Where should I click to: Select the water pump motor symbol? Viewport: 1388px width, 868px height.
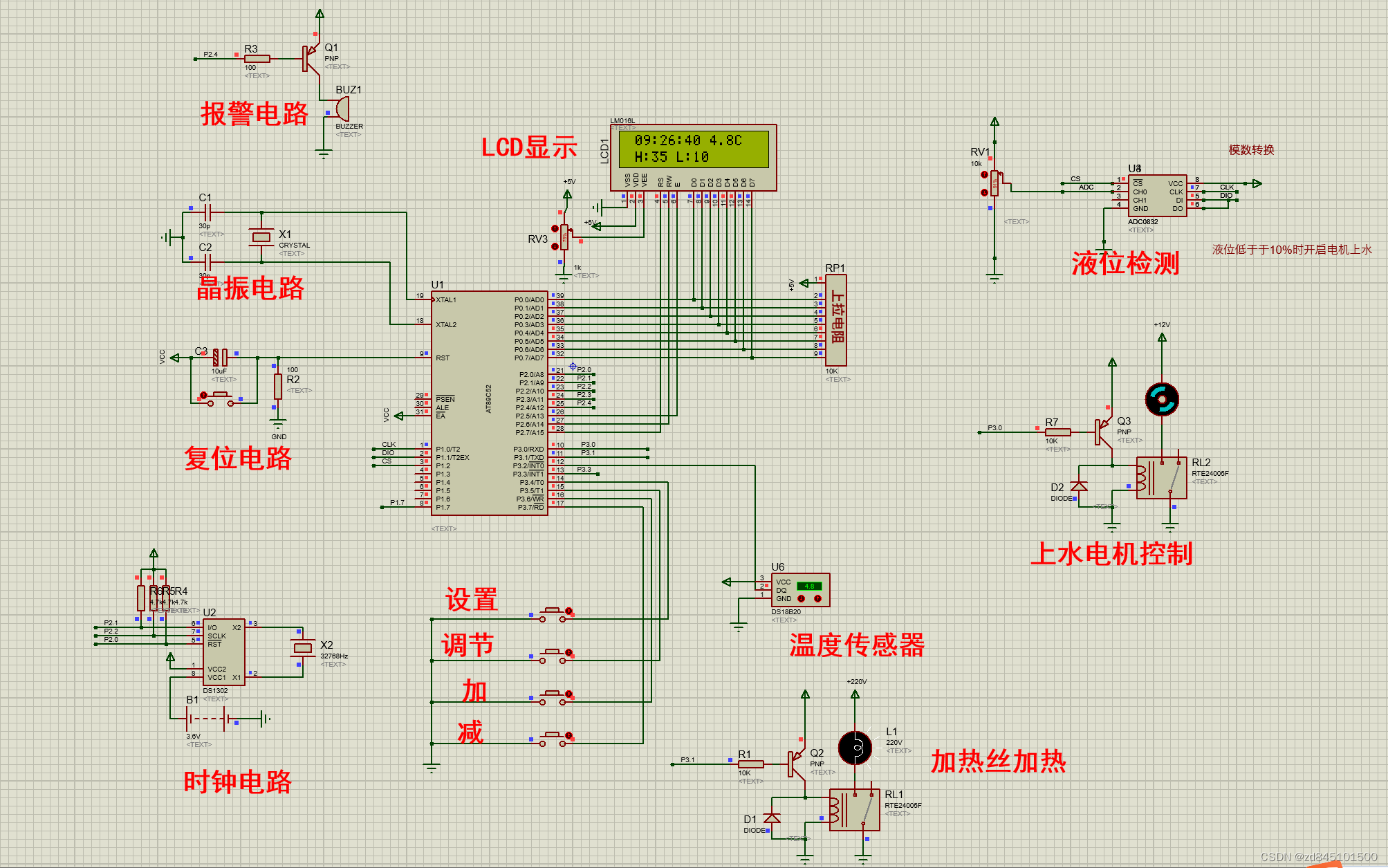click(x=1161, y=399)
